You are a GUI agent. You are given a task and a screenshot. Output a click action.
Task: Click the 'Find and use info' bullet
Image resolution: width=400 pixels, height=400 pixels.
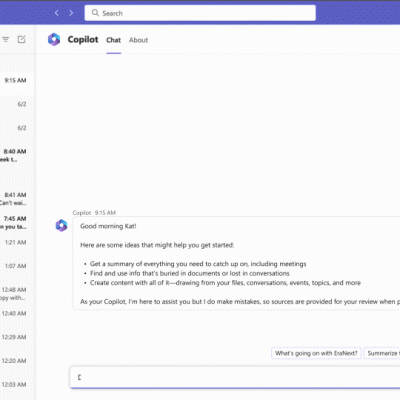[189, 273]
